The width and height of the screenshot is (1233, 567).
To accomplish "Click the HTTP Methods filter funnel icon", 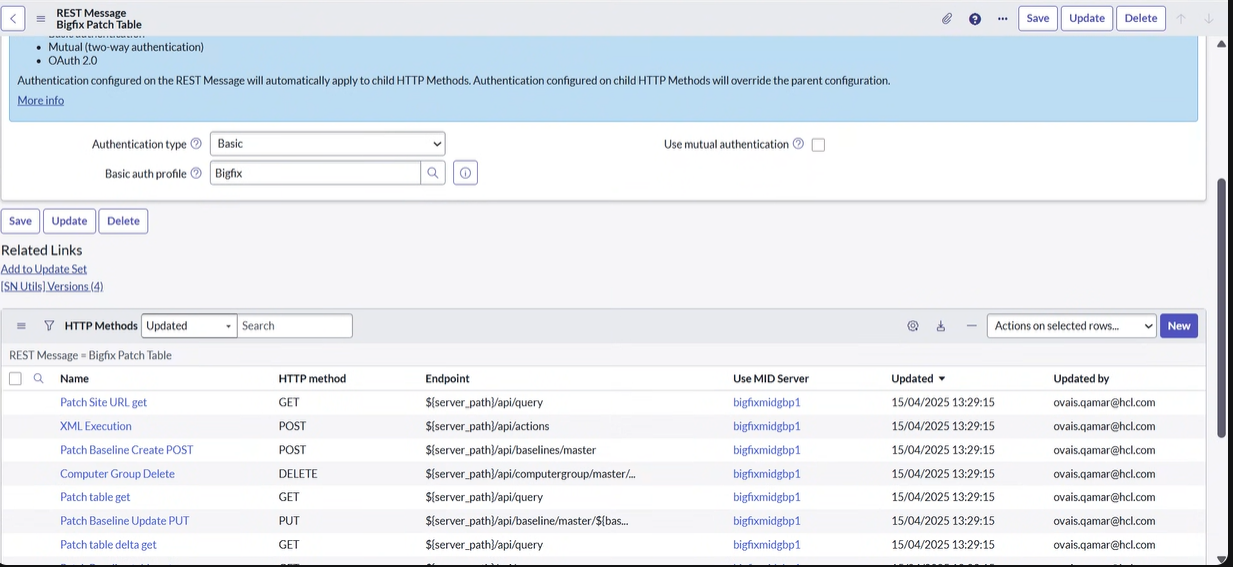I will (49, 326).
